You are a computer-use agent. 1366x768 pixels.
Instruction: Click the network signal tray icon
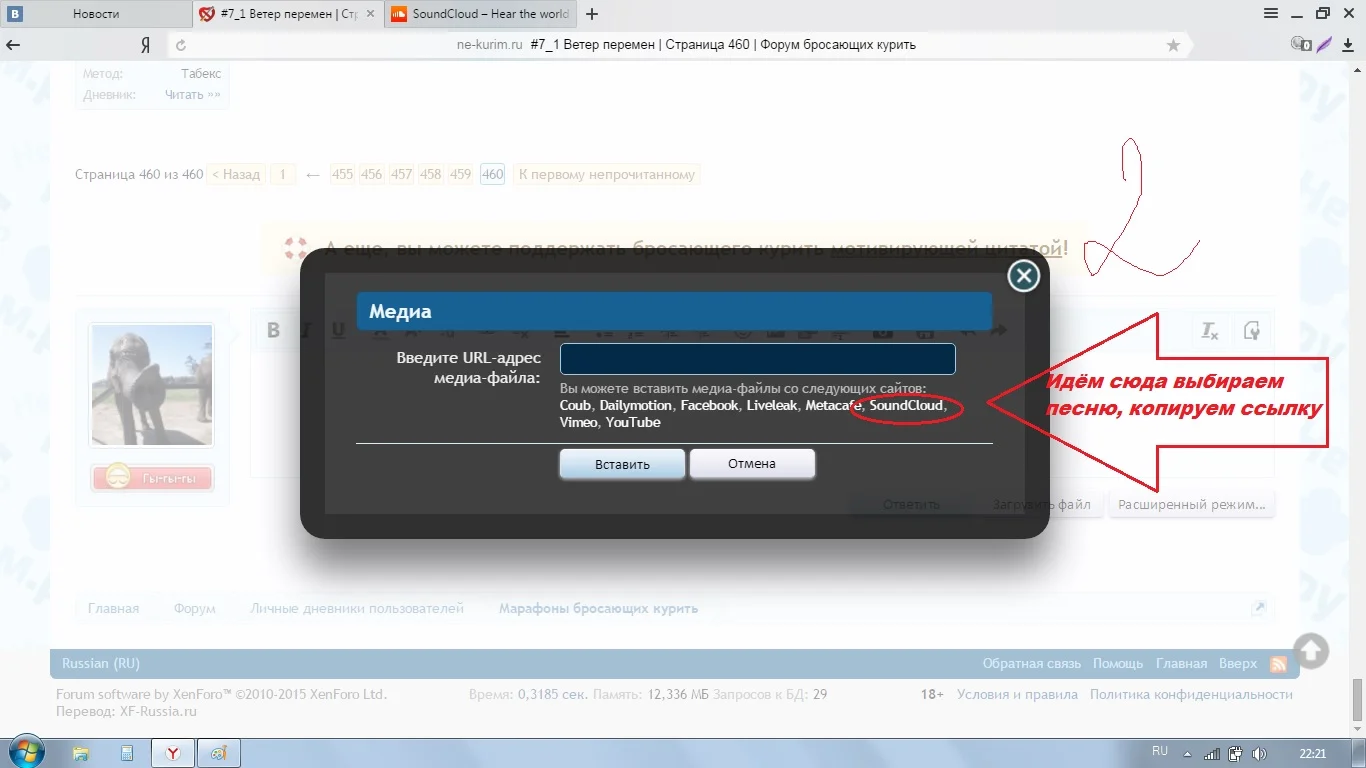point(1212,753)
